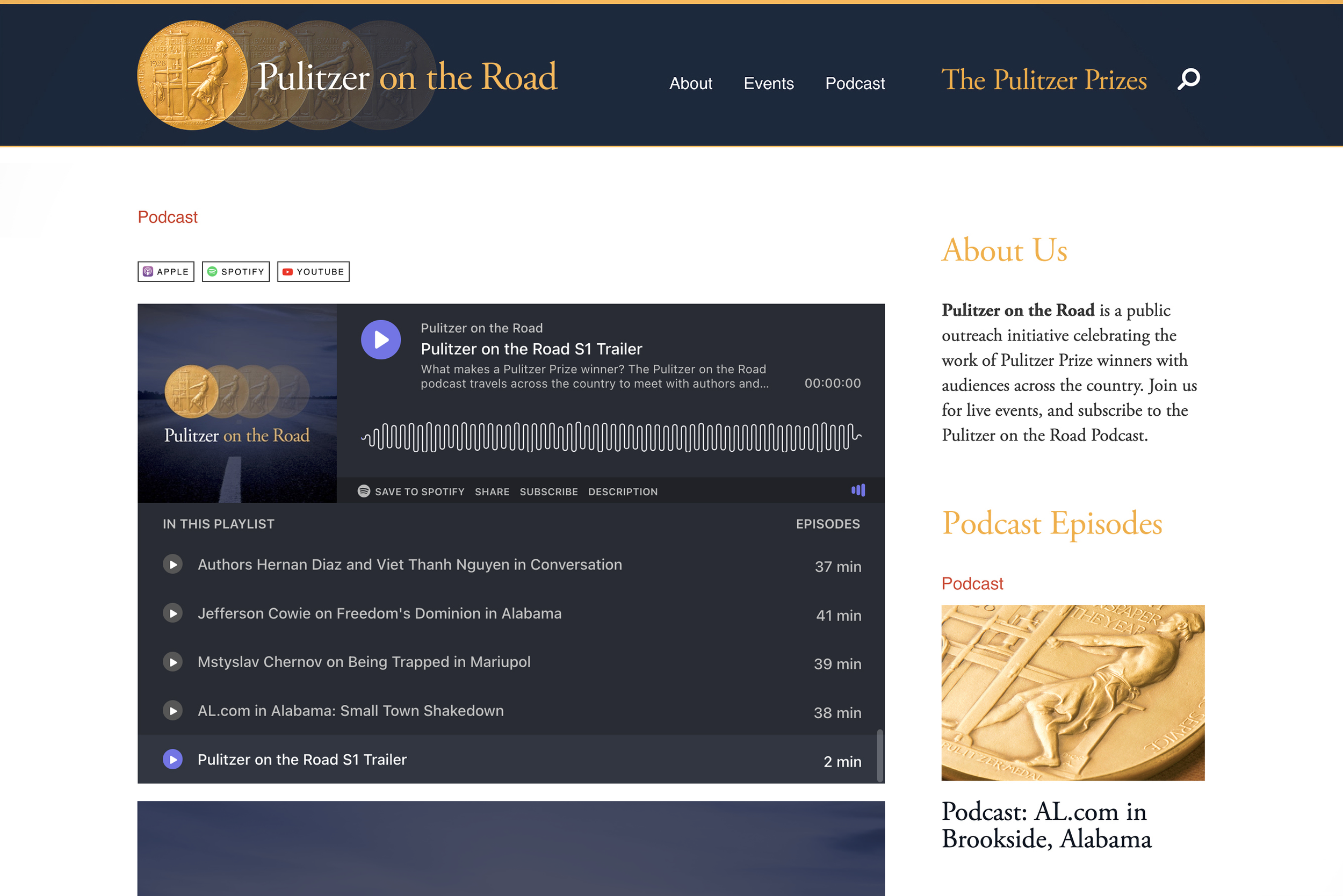This screenshot has width=1343, height=896.
Task: Select Mstyslav Chernov on Being Trapped in Mariupol
Action: point(364,662)
